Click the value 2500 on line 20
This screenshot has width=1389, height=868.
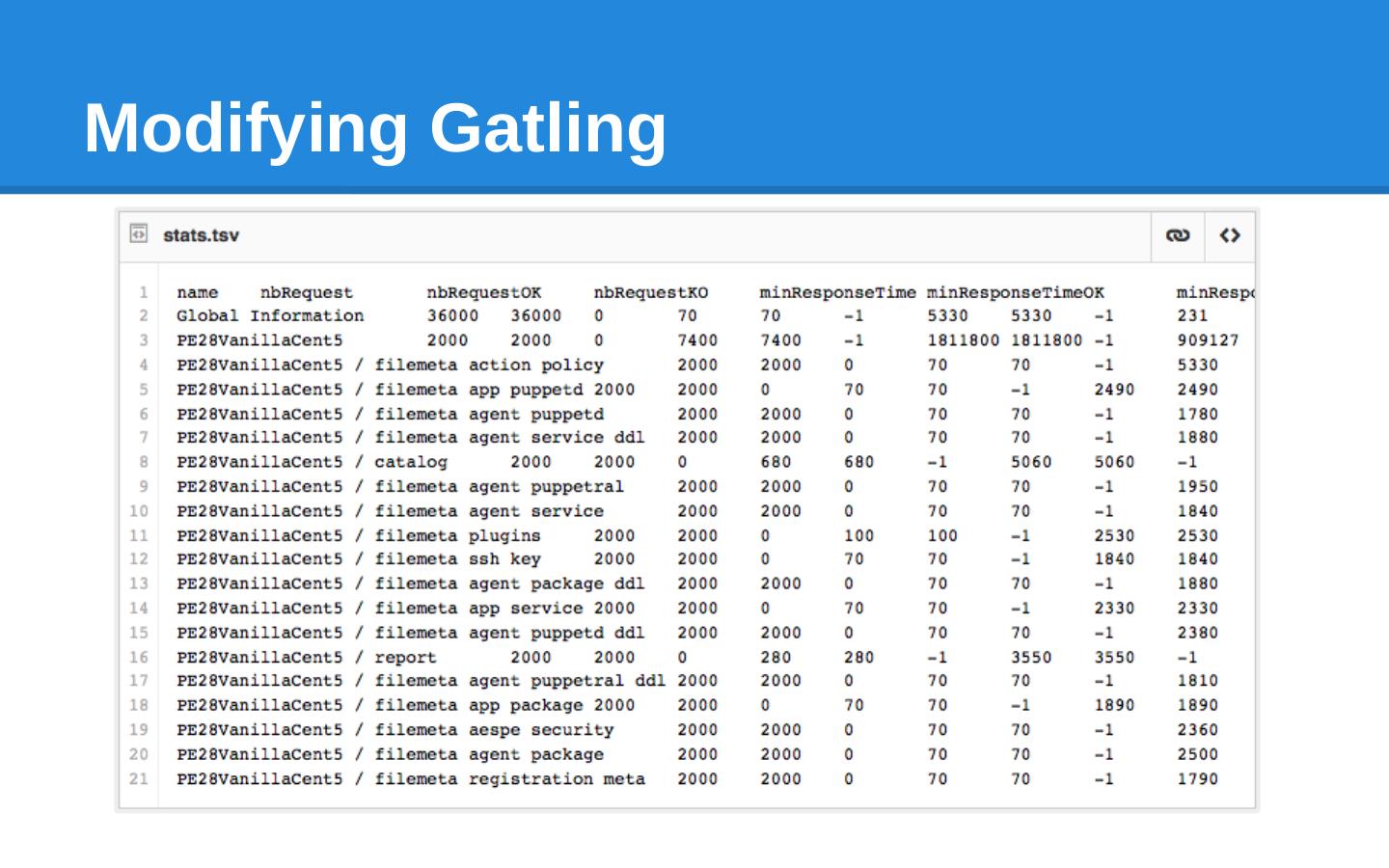tap(1198, 755)
